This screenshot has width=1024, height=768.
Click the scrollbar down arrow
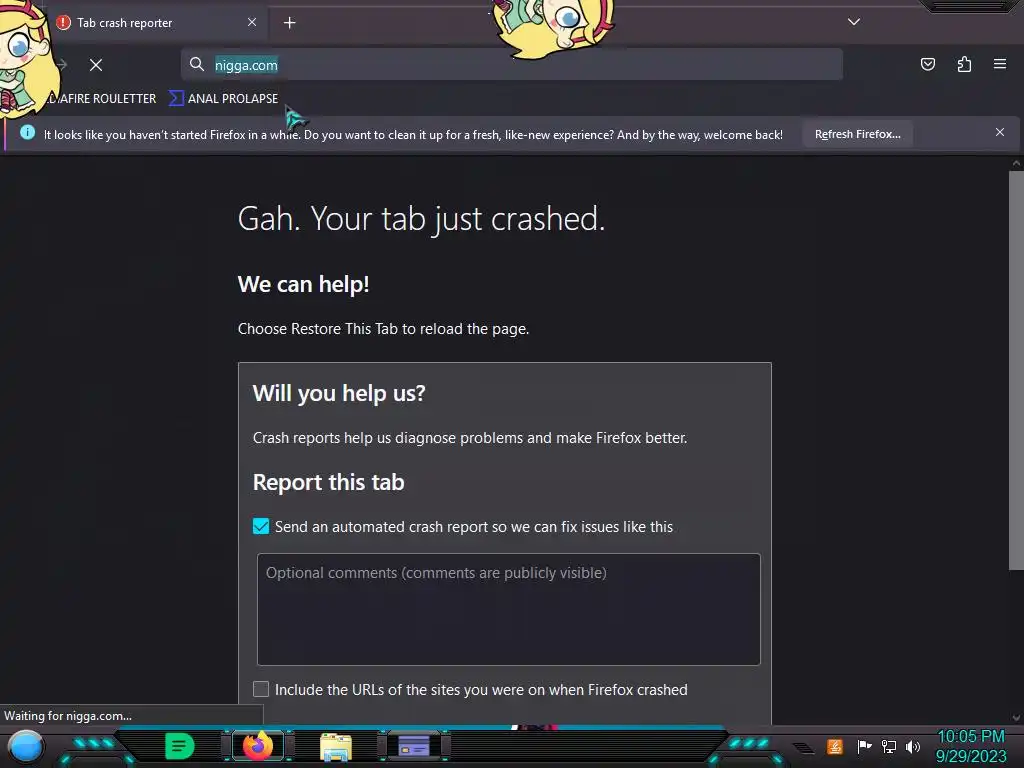[1016, 717]
